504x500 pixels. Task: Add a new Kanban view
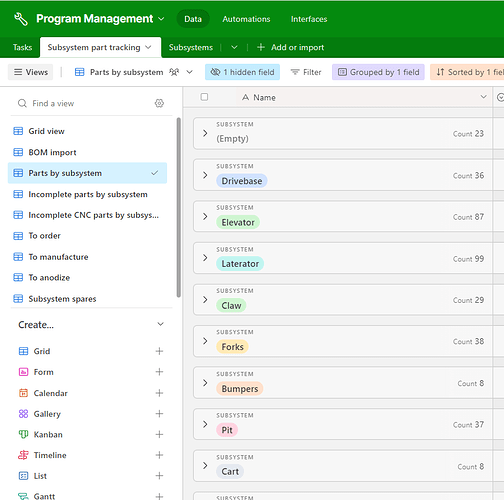pos(159,434)
